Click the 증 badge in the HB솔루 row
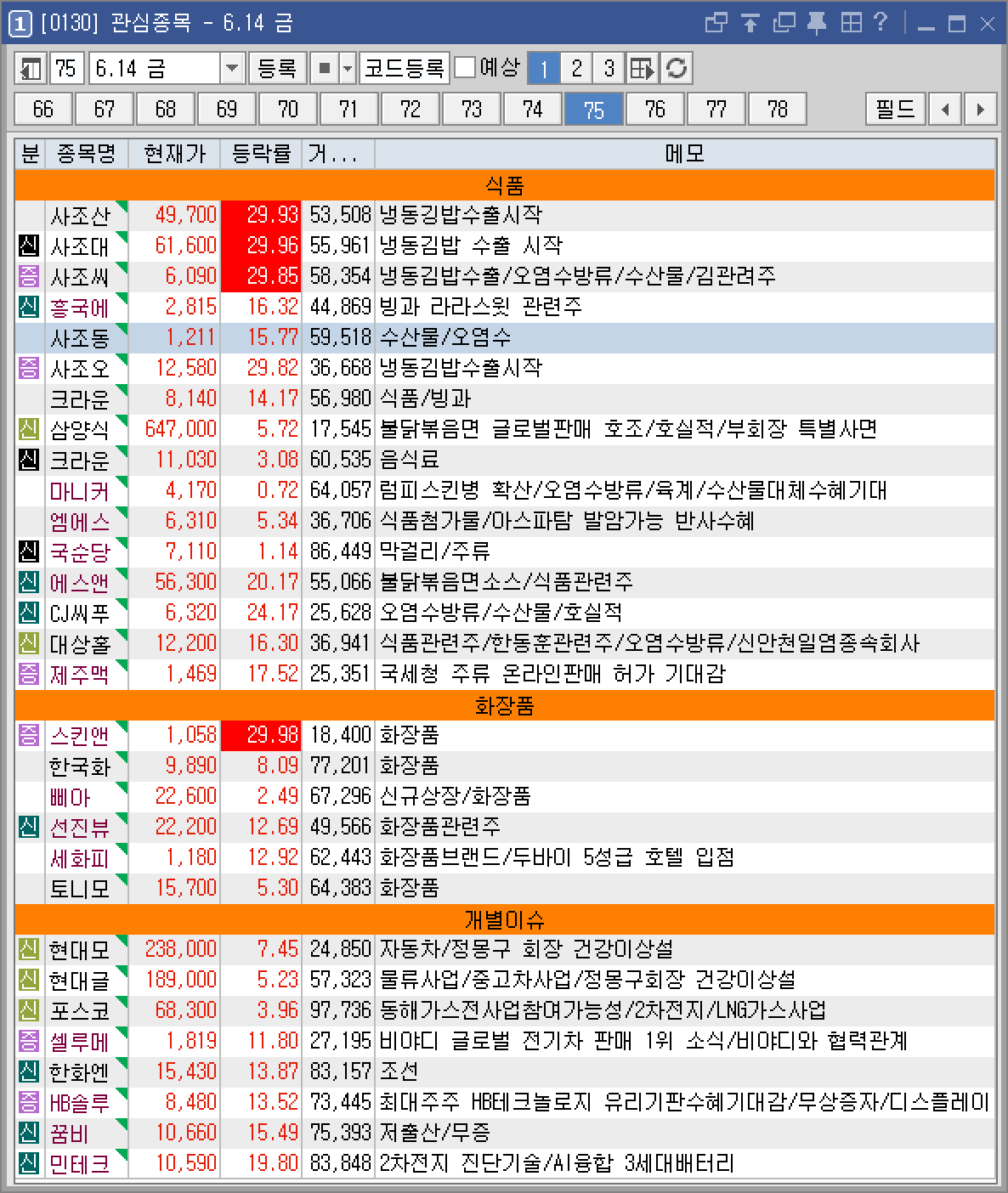Viewport: 1008px width, 1193px height. point(29,1102)
